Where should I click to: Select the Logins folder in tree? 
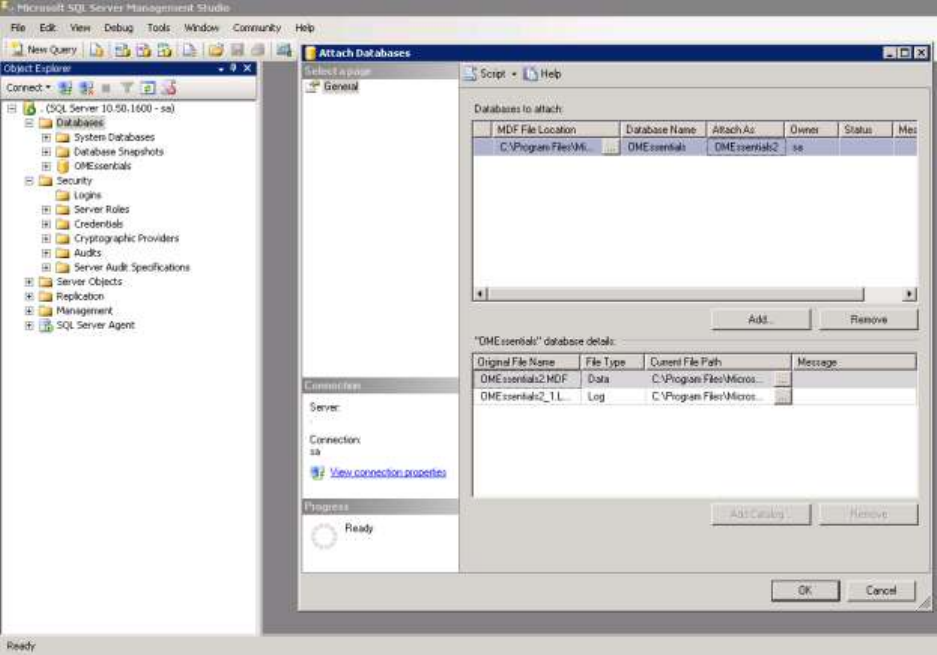(87, 195)
